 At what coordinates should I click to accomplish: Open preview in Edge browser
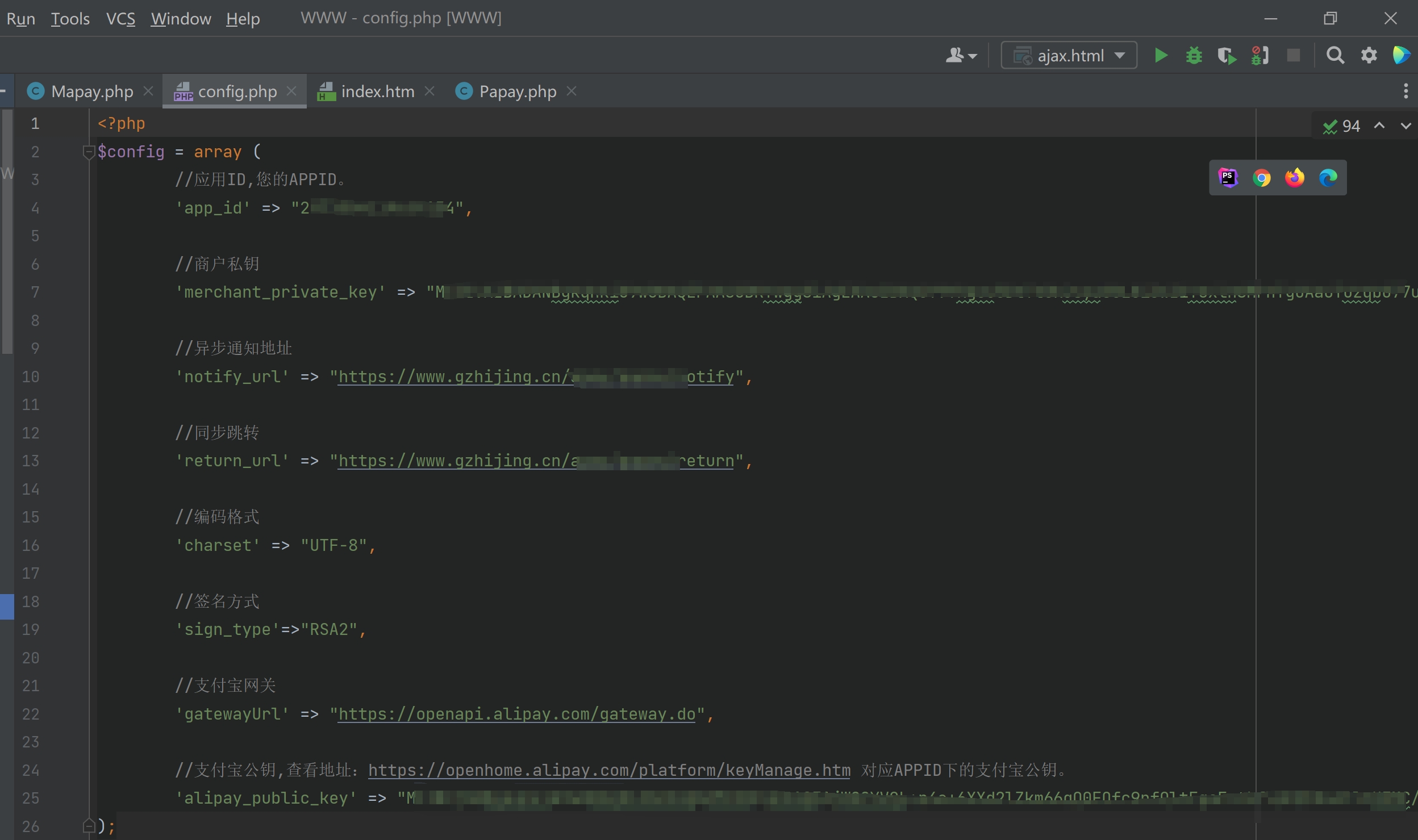[x=1328, y=178]
